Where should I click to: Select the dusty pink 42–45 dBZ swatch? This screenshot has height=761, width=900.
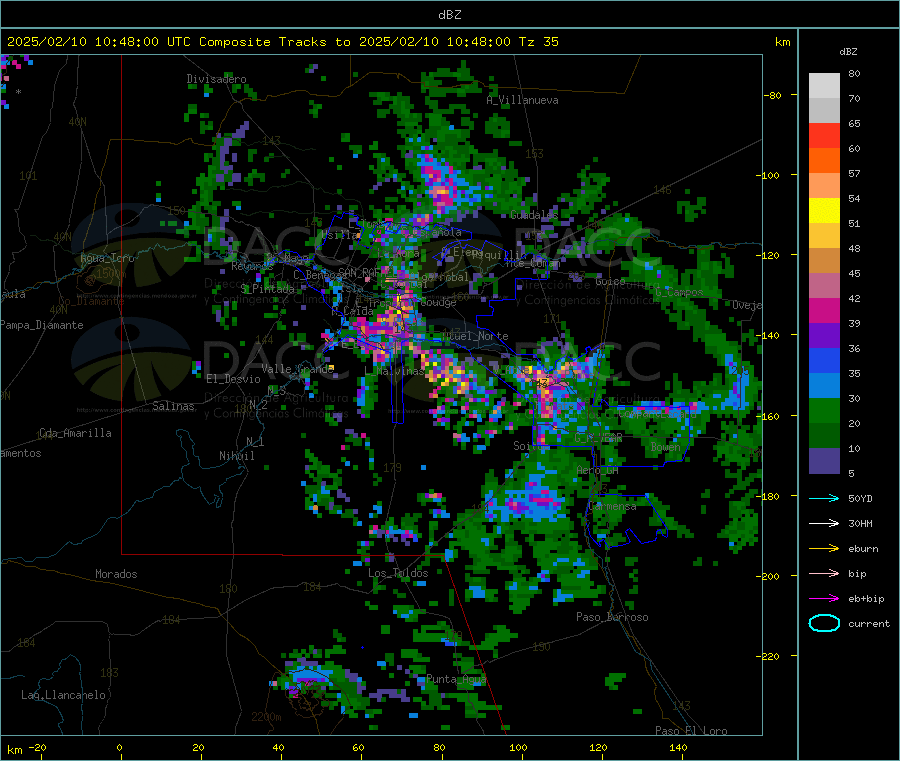824,285
